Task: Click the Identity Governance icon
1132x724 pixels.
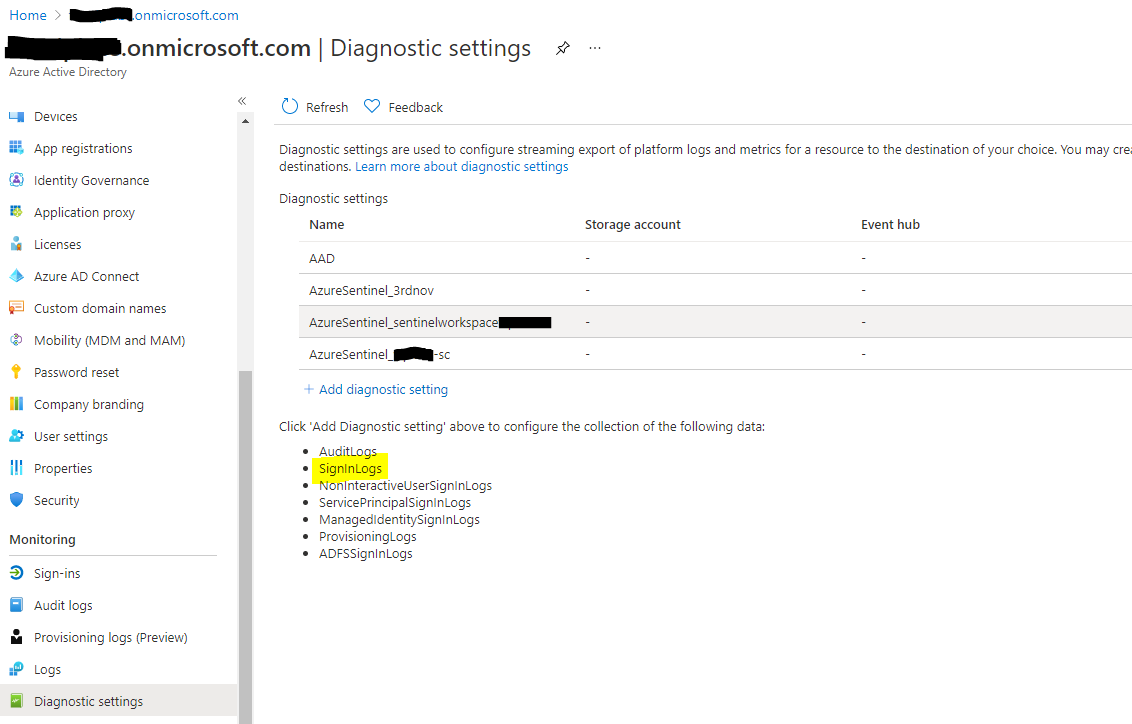Action: pyautogui.click(x=16, y=180)
